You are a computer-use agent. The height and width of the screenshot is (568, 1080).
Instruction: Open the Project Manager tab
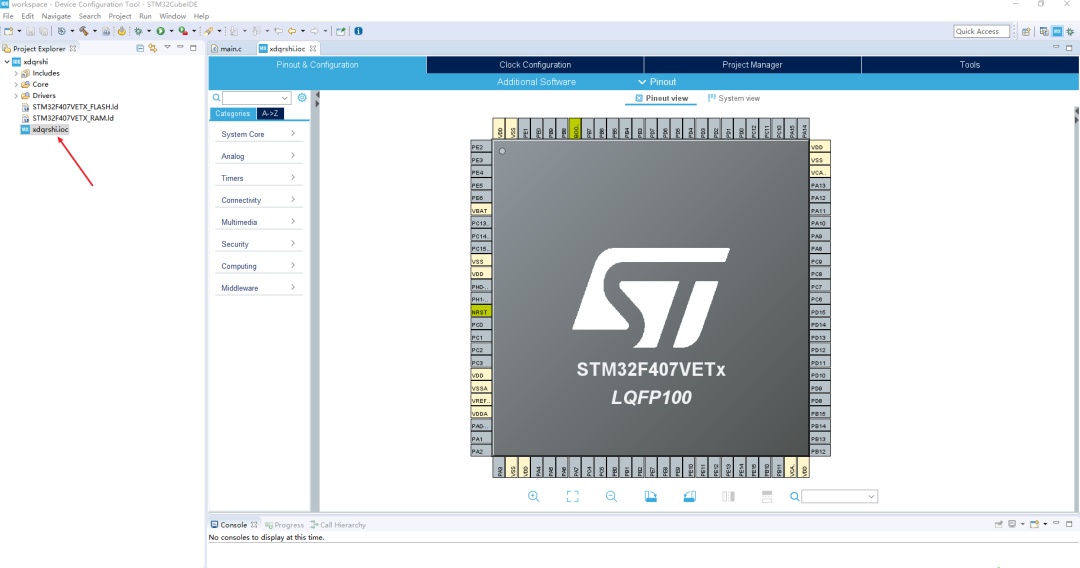[x=752, y=65]
